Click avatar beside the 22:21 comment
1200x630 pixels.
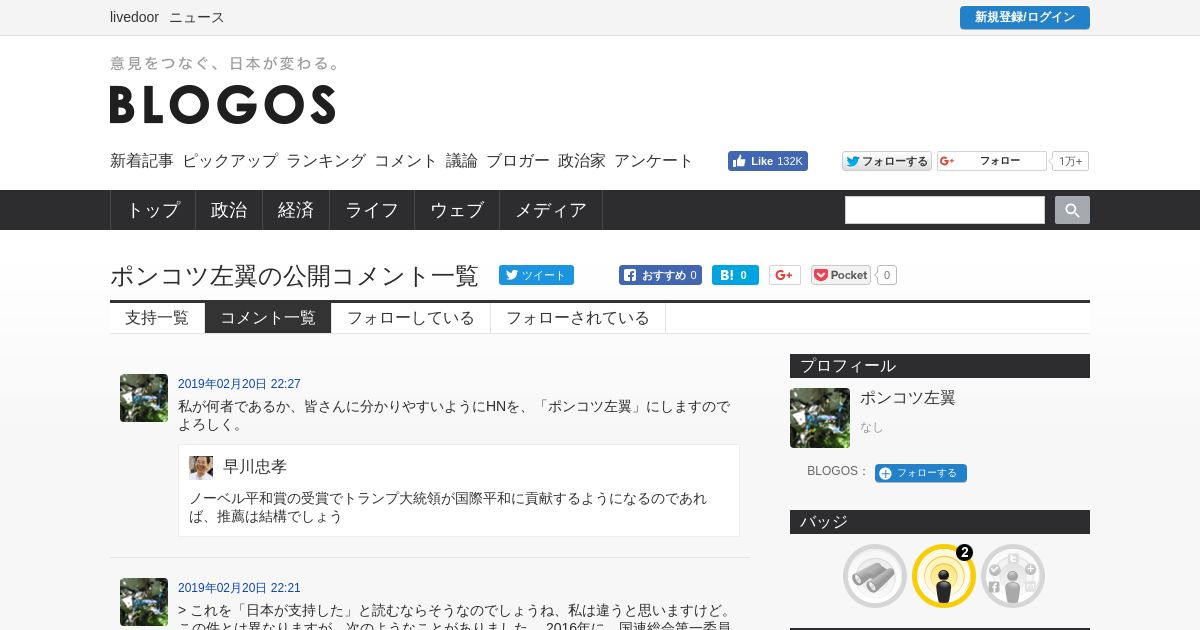[144, 602]
